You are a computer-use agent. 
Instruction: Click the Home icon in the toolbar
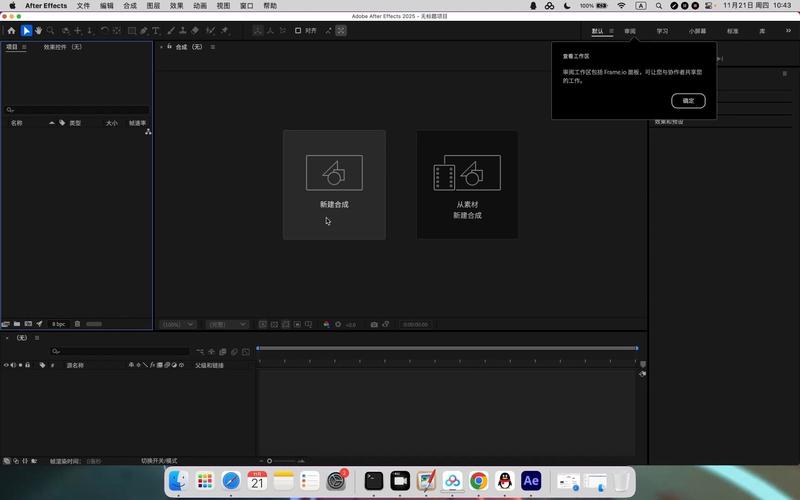point(12,31)
